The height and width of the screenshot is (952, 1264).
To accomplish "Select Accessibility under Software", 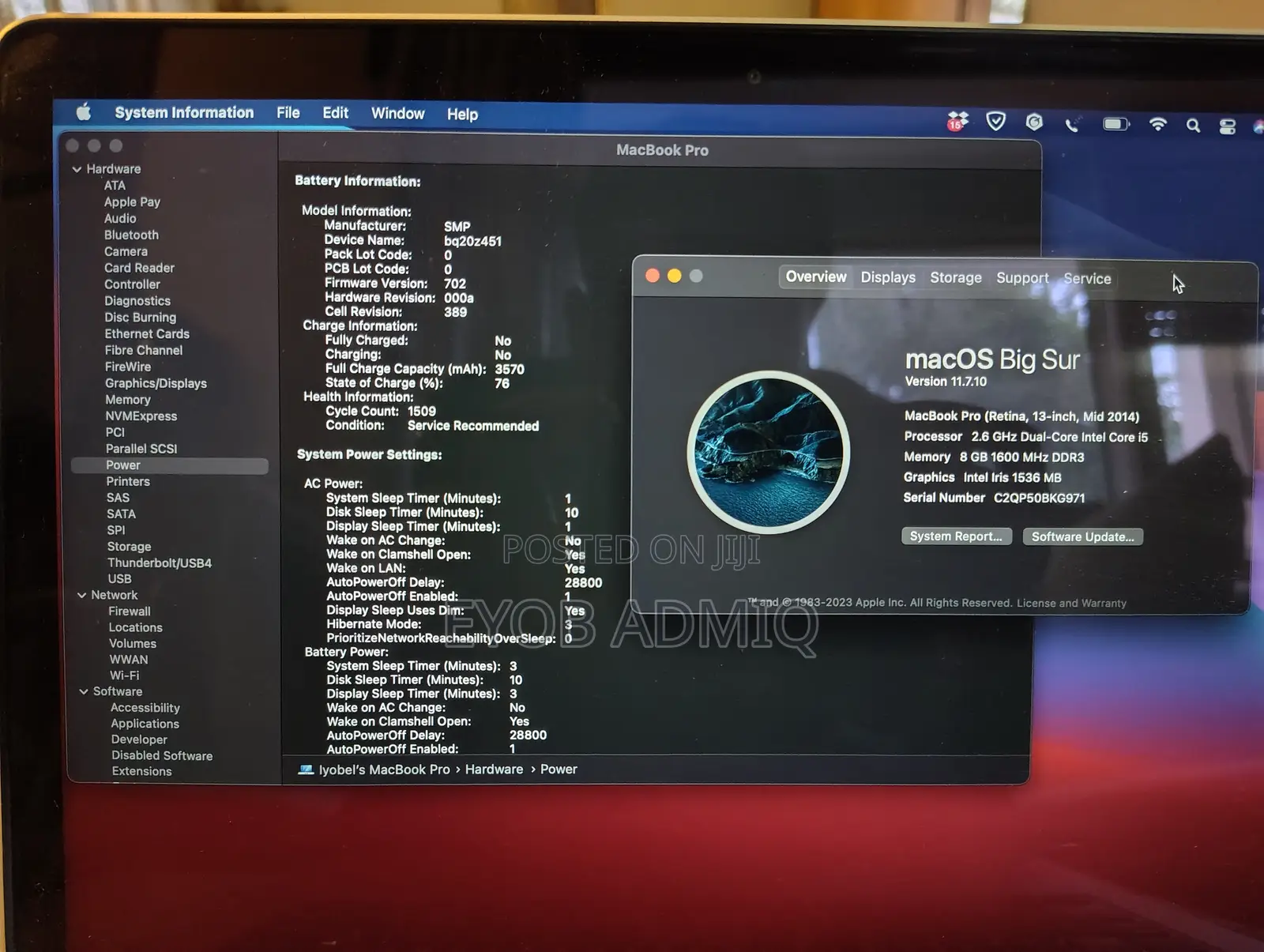I will 145,709.
